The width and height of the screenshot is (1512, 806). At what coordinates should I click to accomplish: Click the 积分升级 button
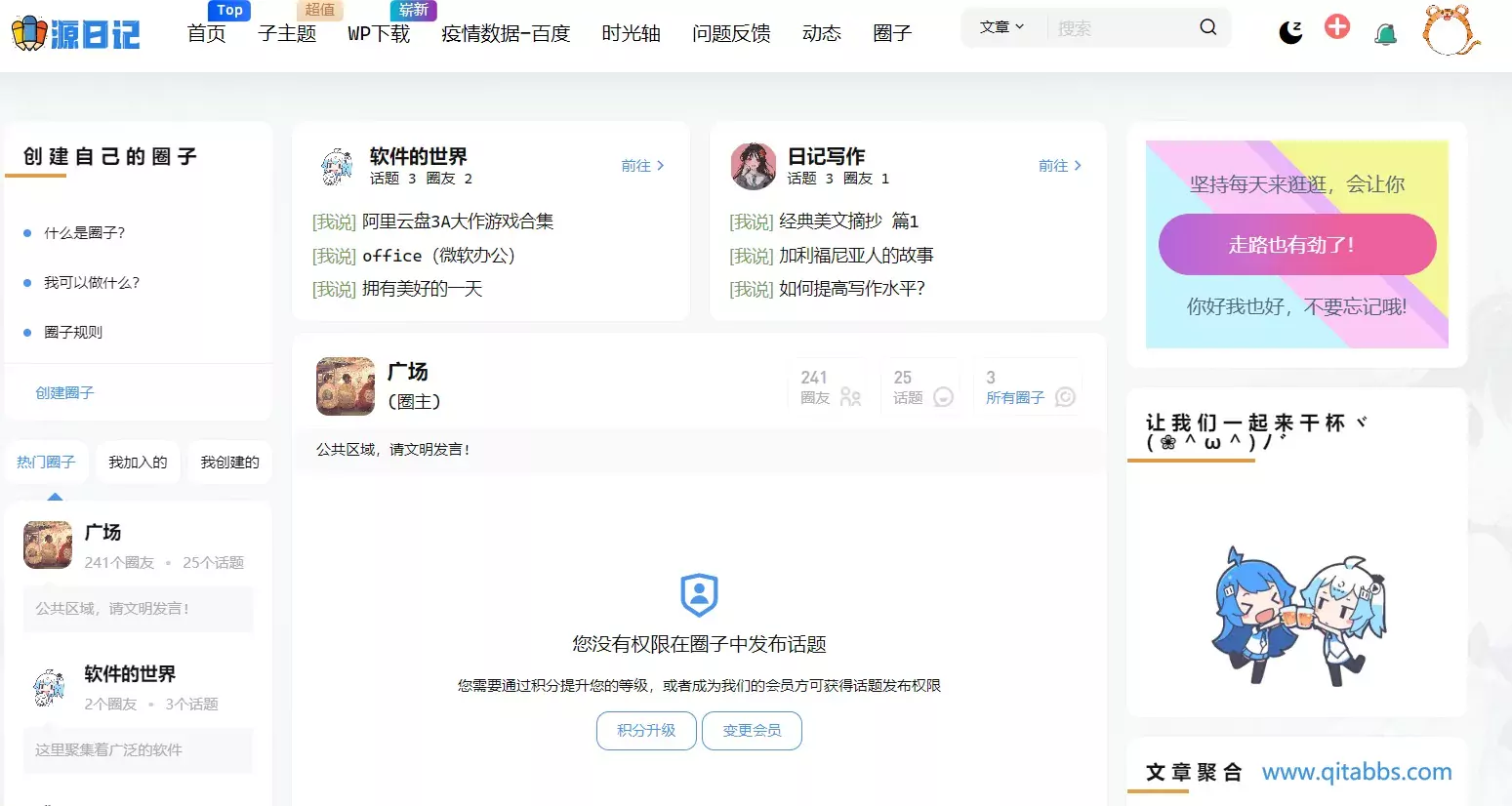(x=646, y=730)
